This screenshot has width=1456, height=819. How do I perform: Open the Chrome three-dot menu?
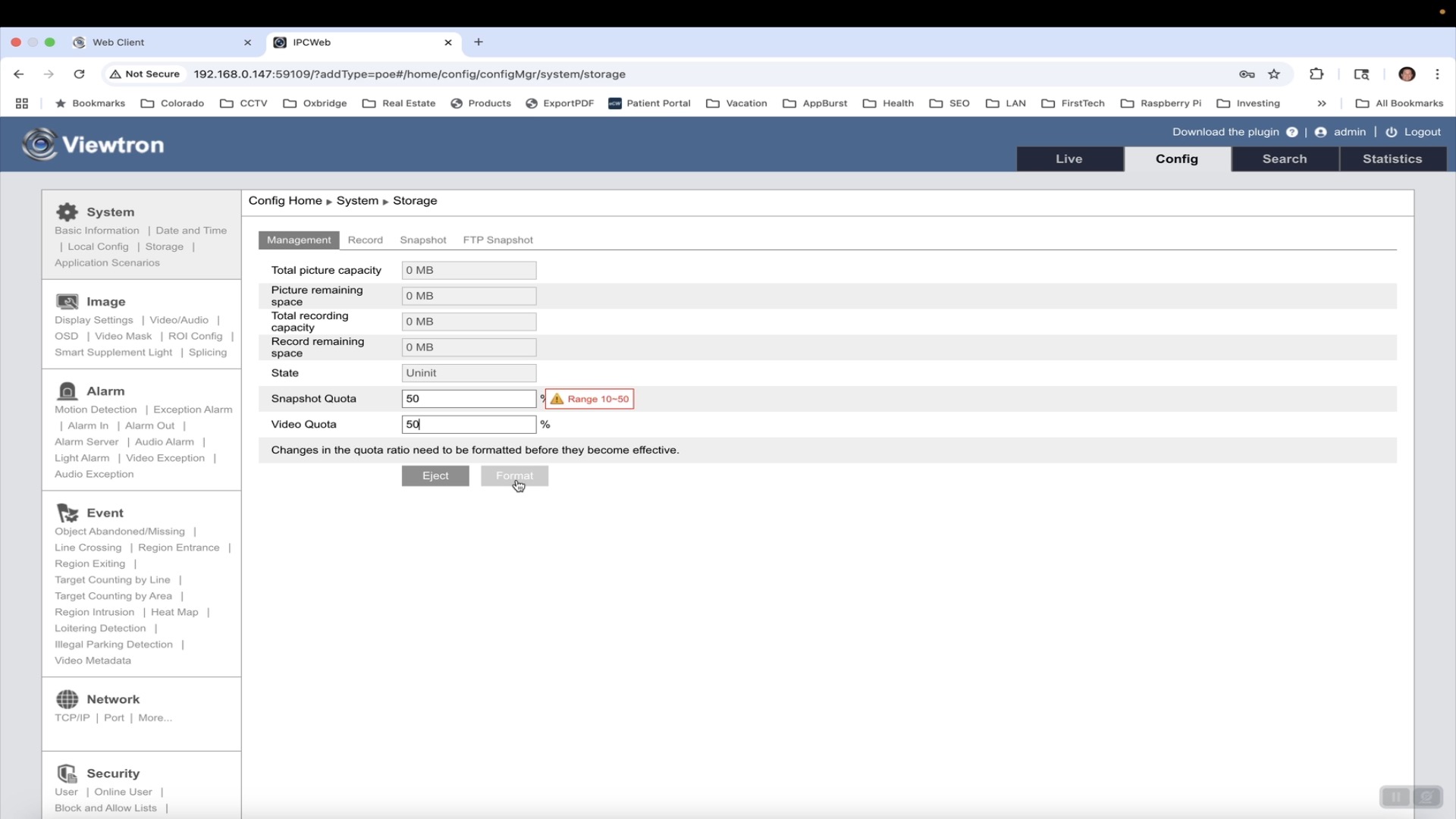point(1437,74)
